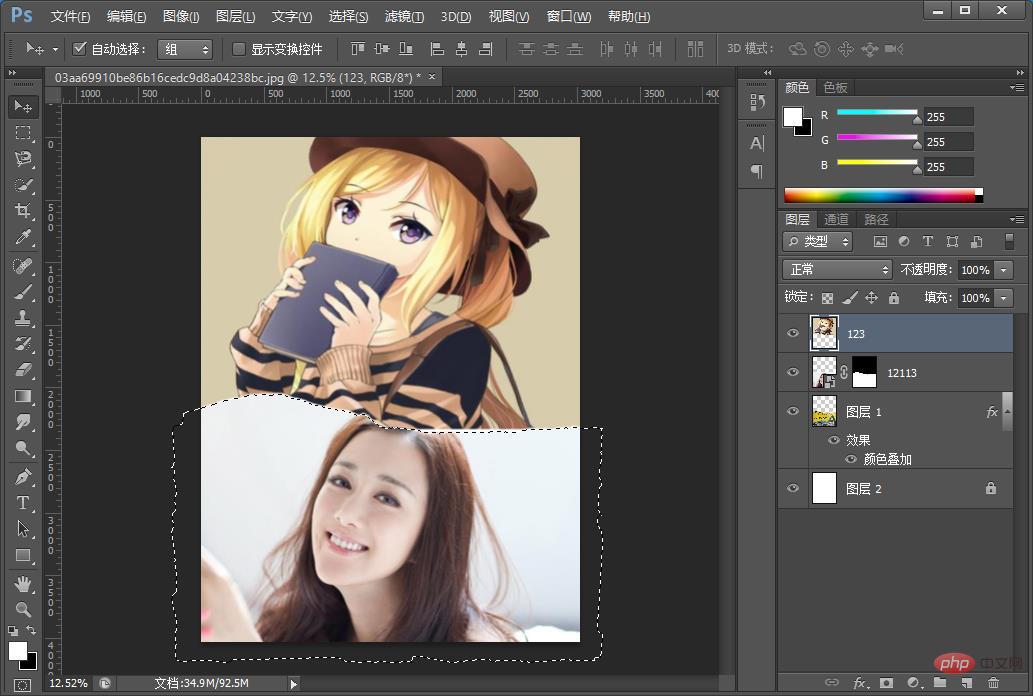
Task: Hide the 123 layer
Action: 793,333
